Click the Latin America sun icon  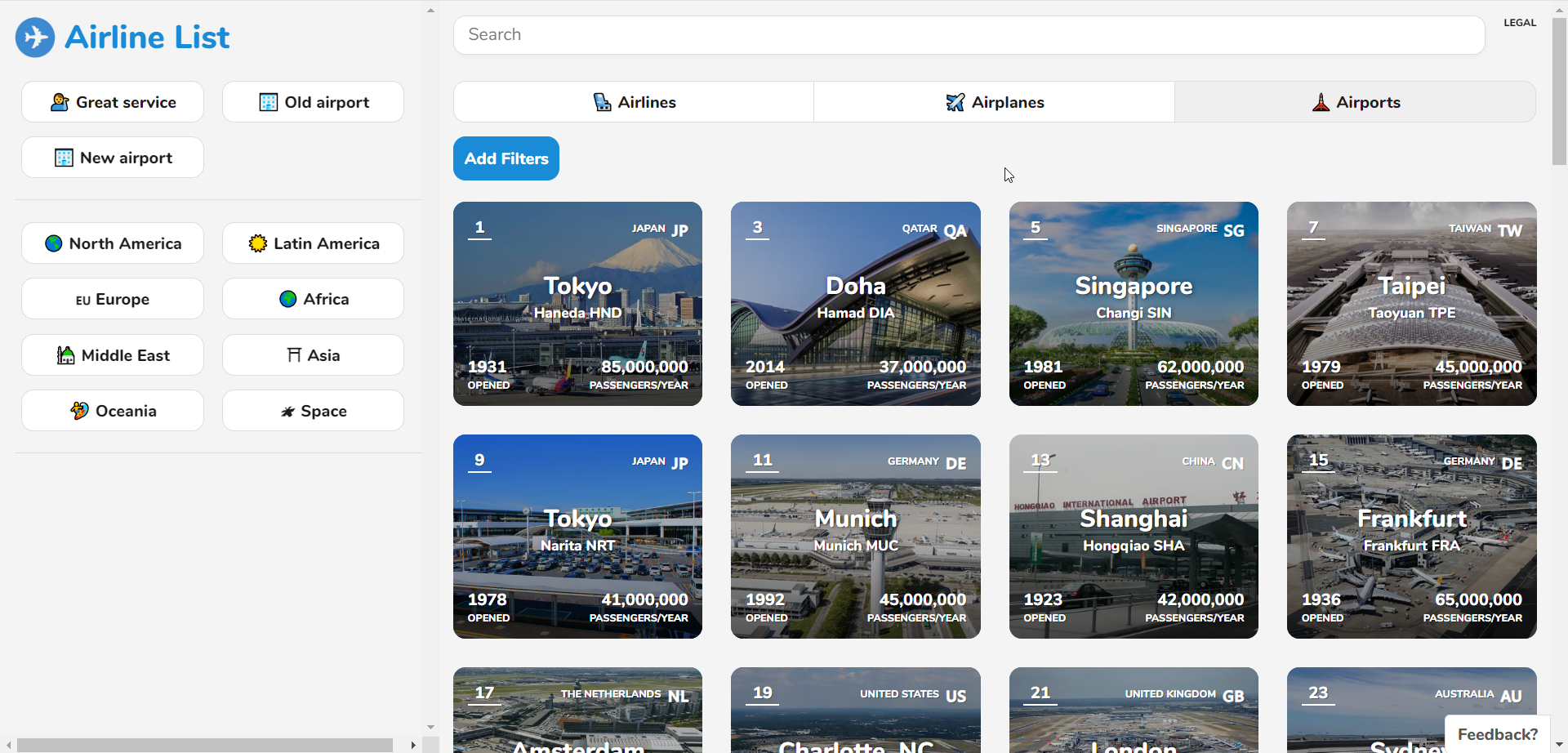[258, 243]
